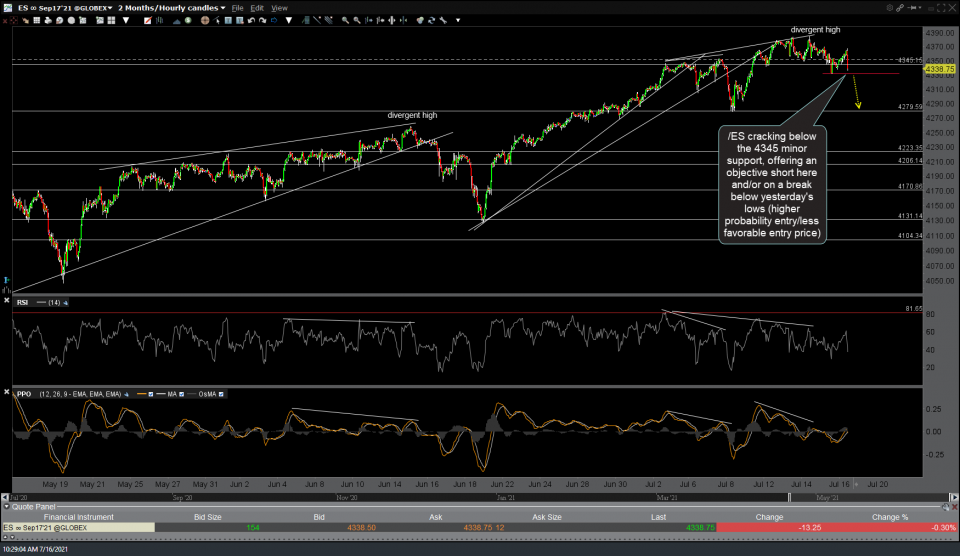Click the red crosshair icon in toolbar
Image resolution: width=960 pixels, height=556 pixels.
click(13, 20)
